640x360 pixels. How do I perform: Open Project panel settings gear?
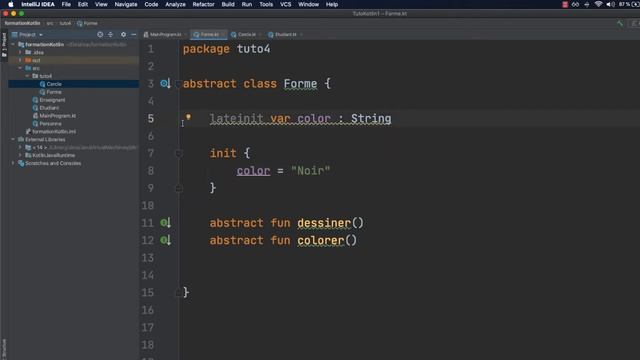point(123,35)
